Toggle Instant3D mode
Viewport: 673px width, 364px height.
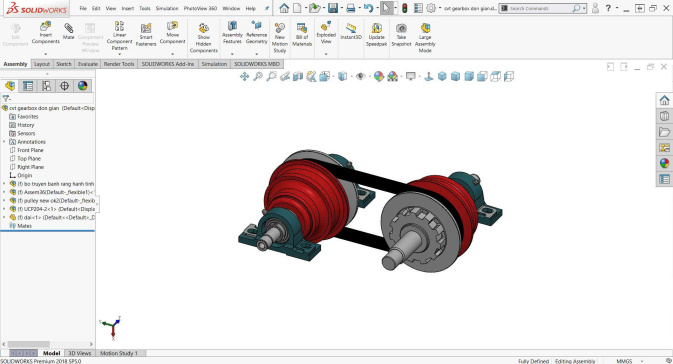click(x=351, y=31)
